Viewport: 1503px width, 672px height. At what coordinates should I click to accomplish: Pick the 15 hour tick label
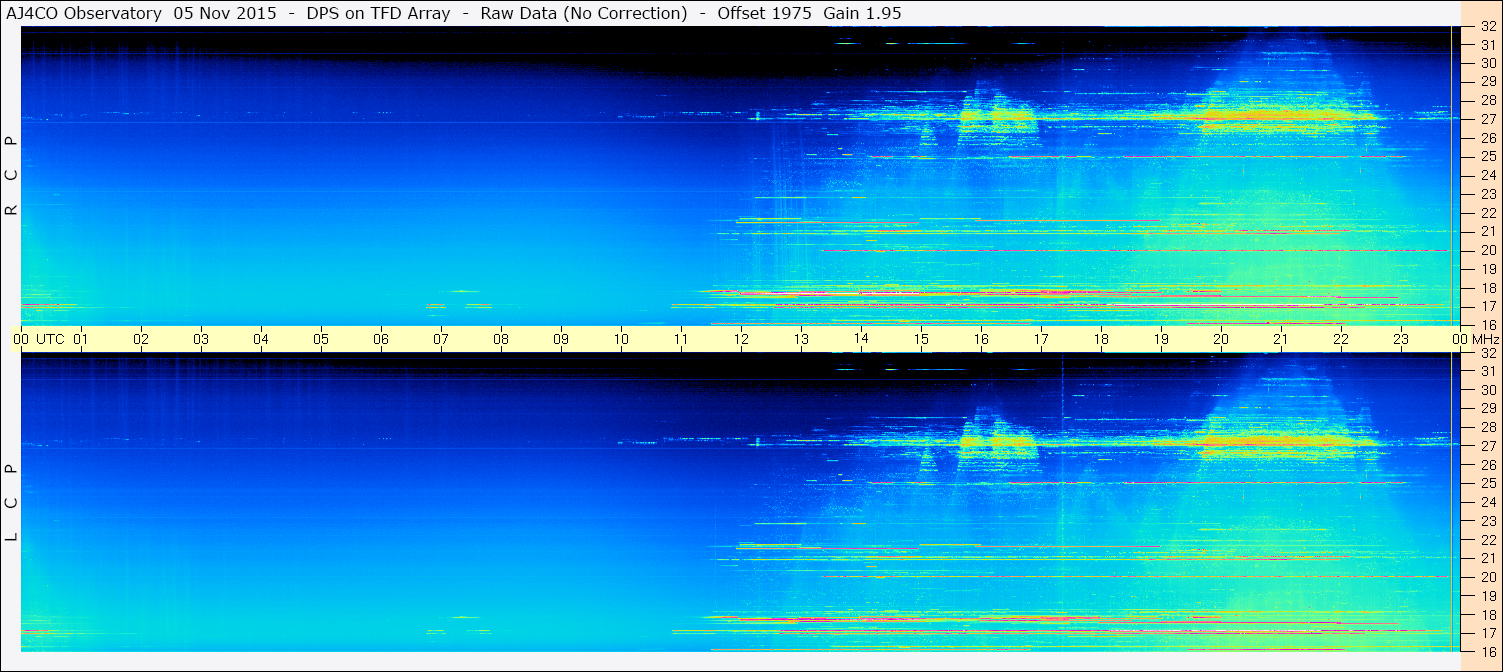pos(921,339)
